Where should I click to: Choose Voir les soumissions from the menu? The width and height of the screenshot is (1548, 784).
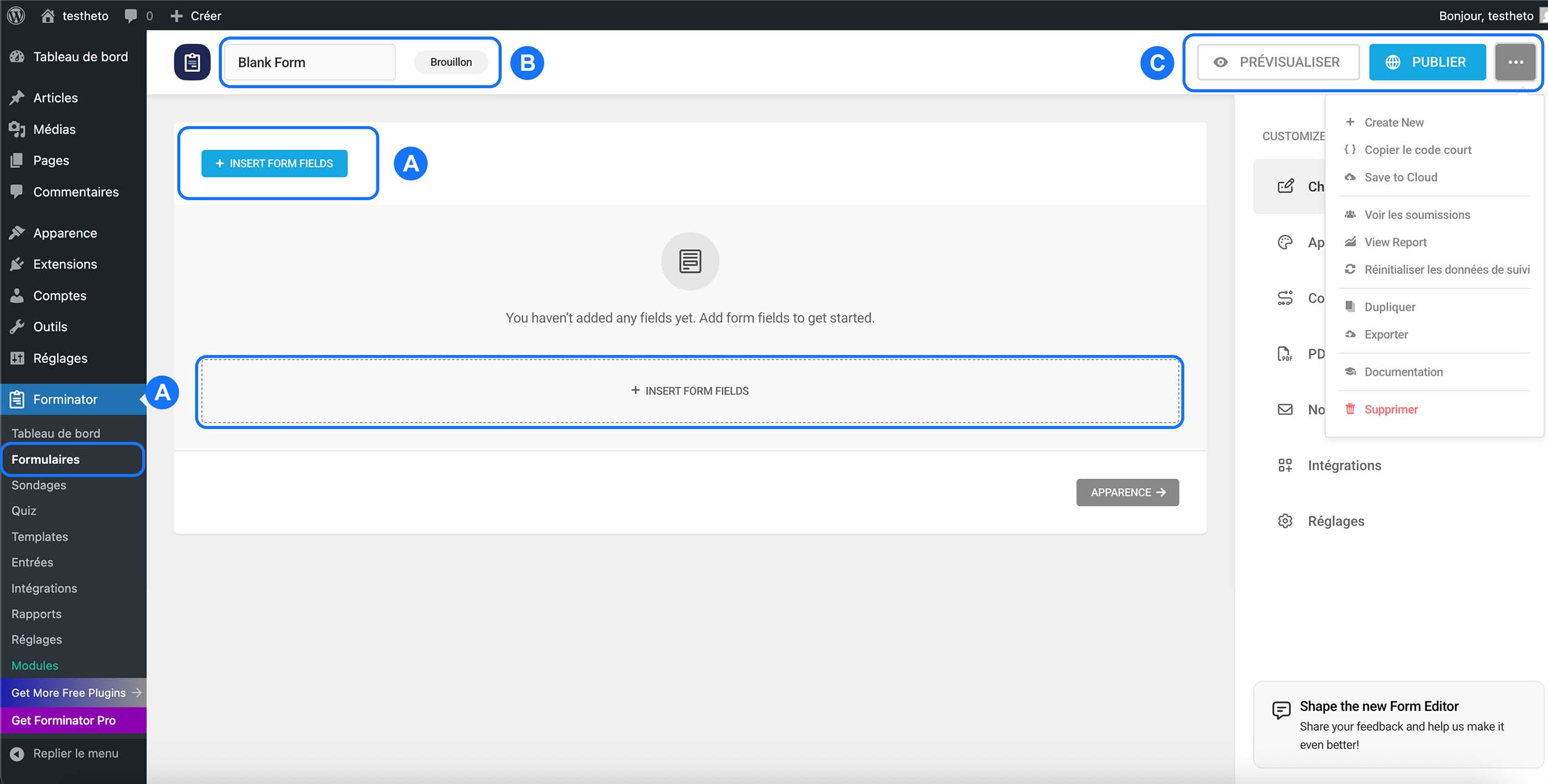[x=1416, y=214]
